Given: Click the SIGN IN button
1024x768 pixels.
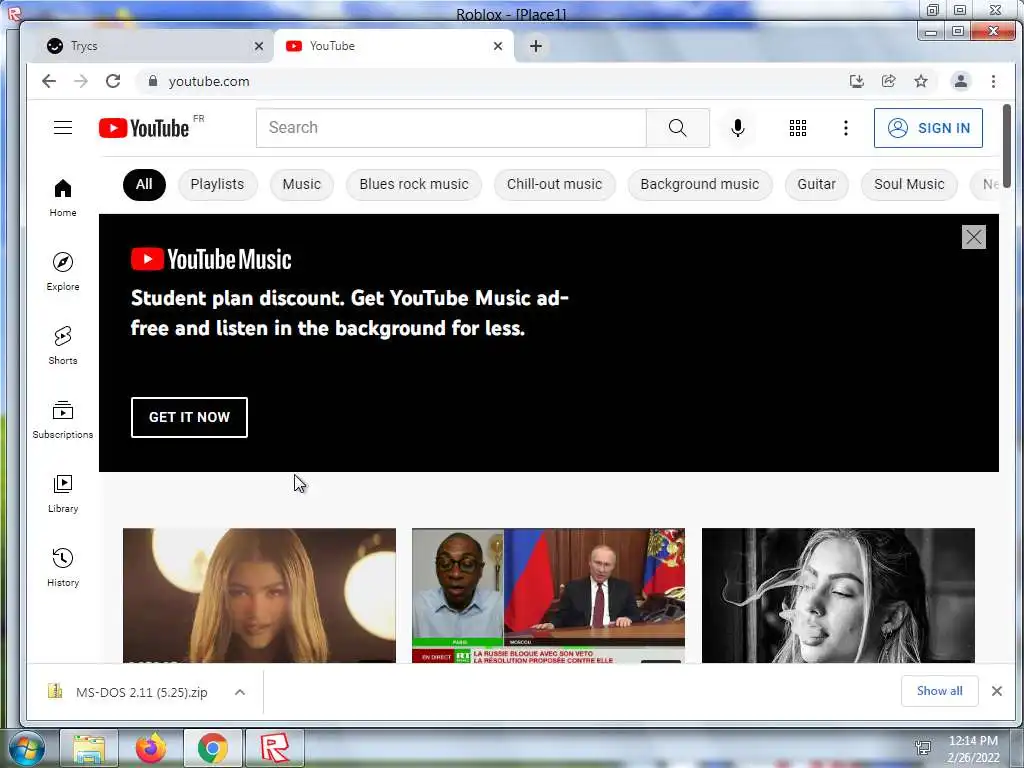Looking at the screenshot, I should [928, 128].
